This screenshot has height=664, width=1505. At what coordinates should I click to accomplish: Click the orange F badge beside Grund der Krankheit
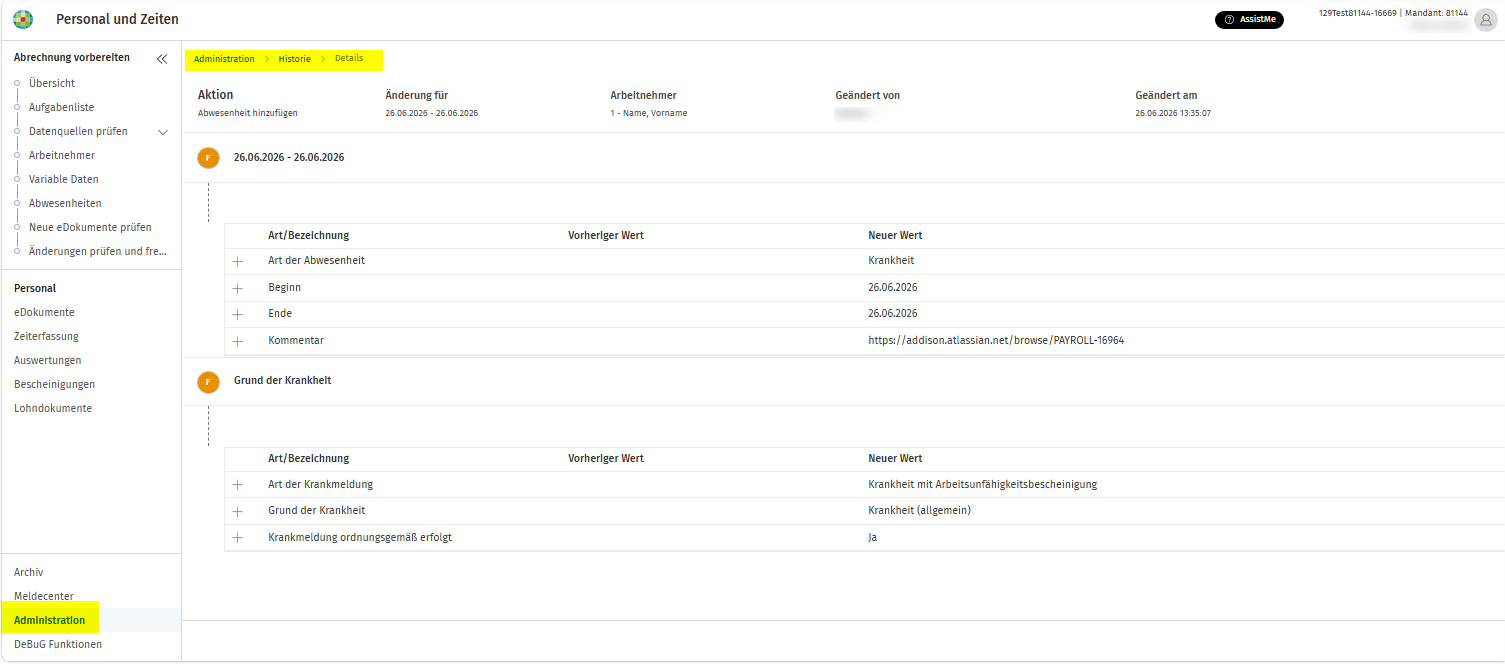tap(208, 381)
